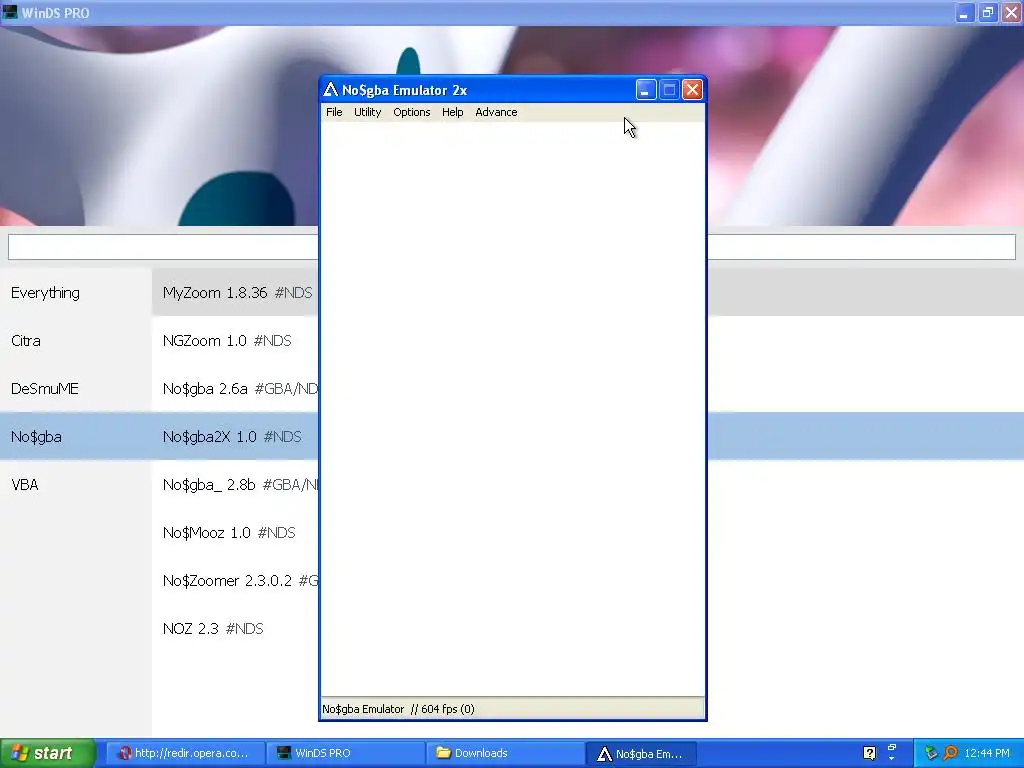
Task: Click the disabled maximize button of No$gba window
Action: pos(669,89)
